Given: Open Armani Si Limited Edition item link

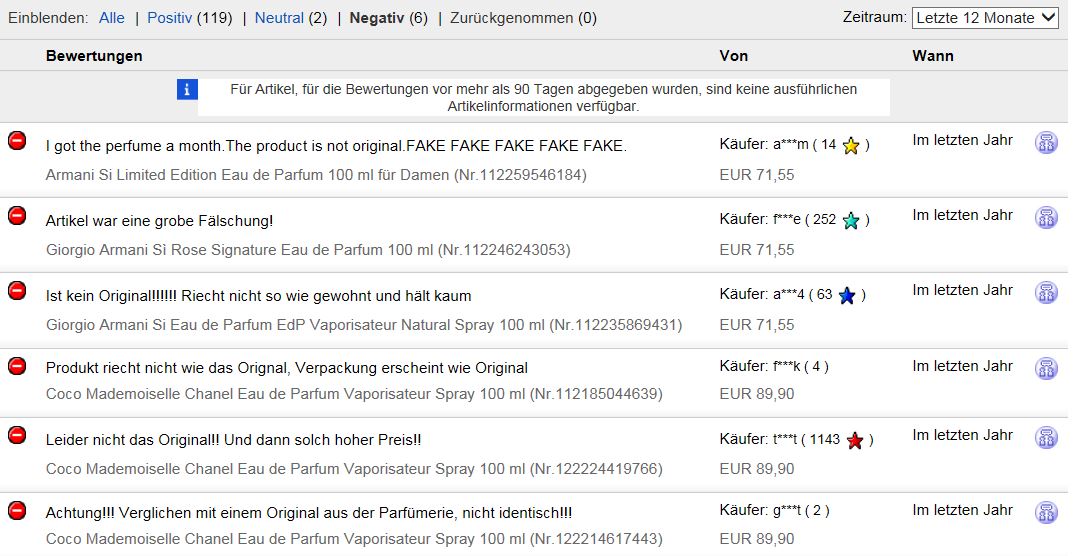Looking at the screenshot, I should click(316, 175).
